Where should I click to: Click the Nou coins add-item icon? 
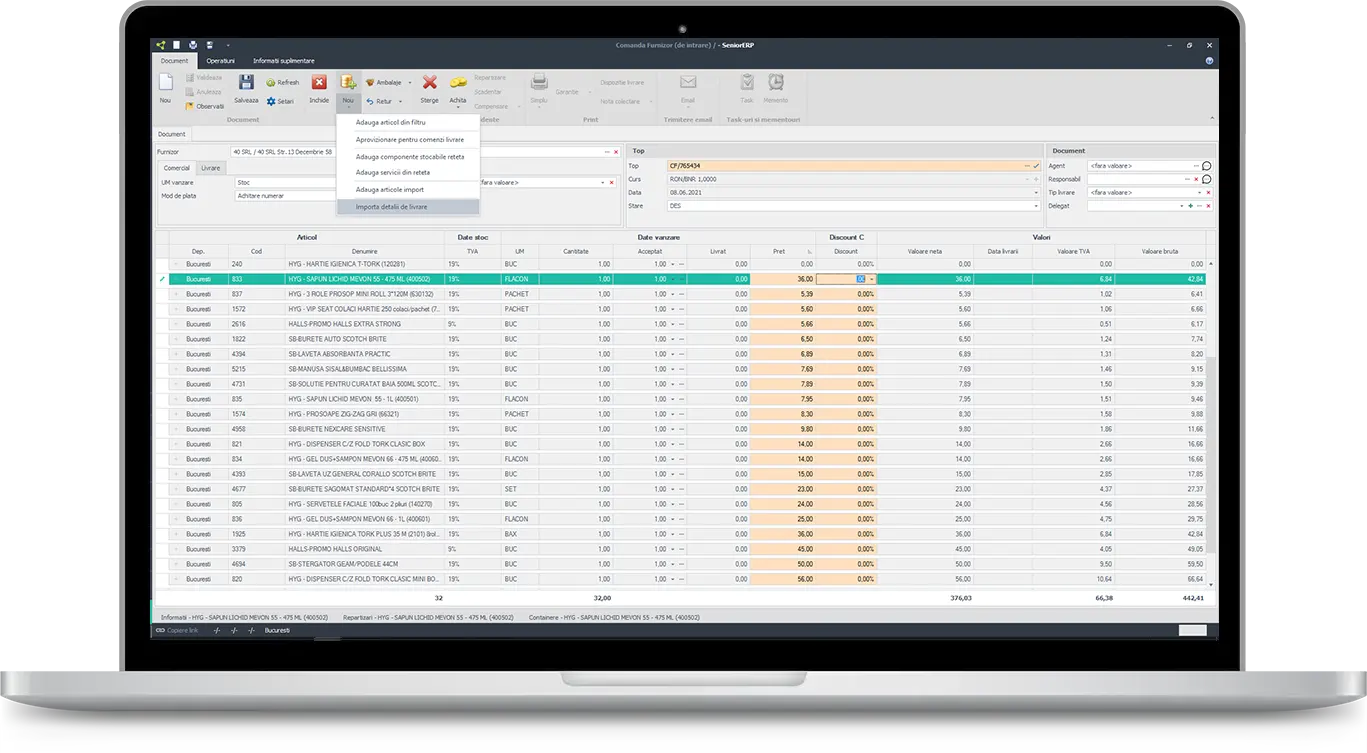coord(348,83)
